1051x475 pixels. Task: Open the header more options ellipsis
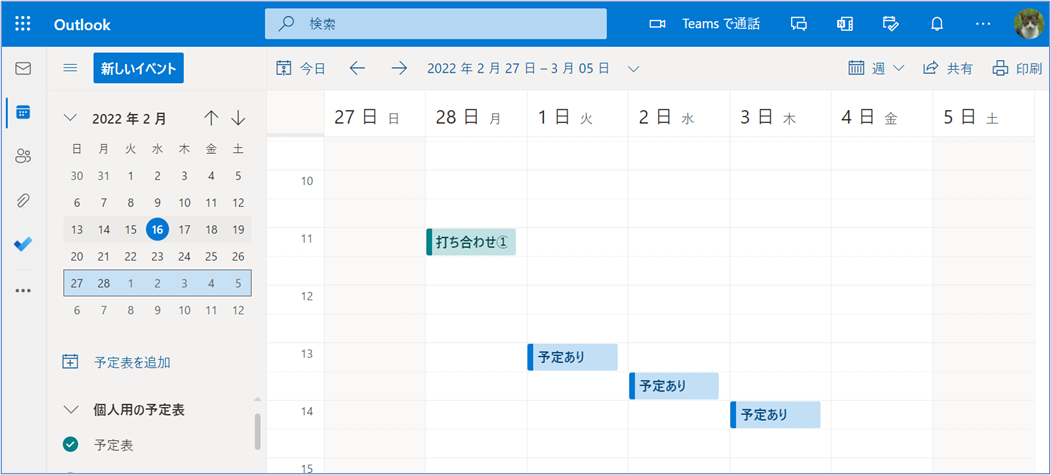point(983,24)
